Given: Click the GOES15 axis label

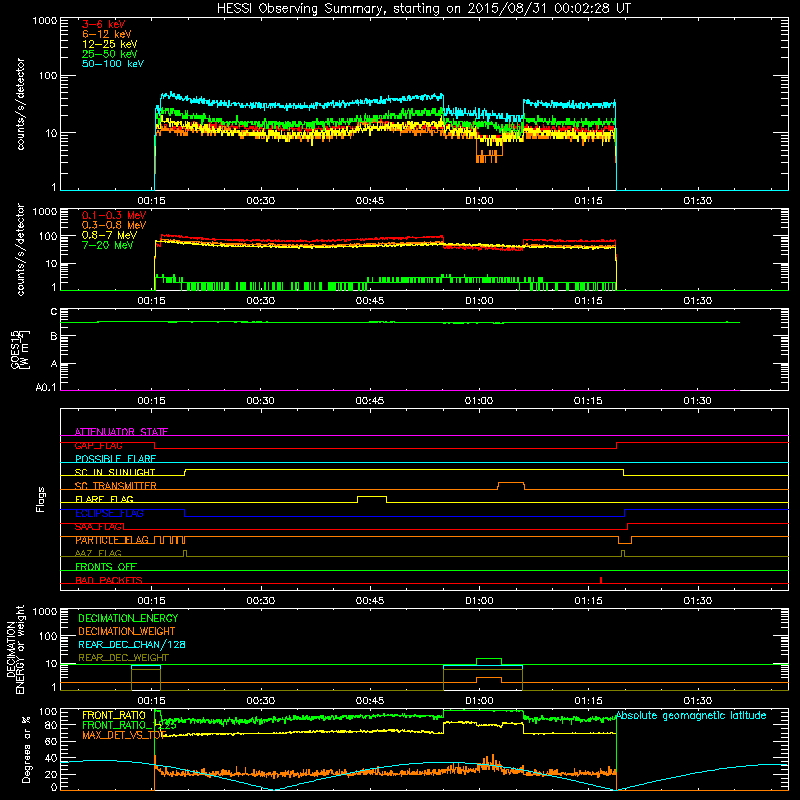Looking at the screenshot, I should 20,349.
